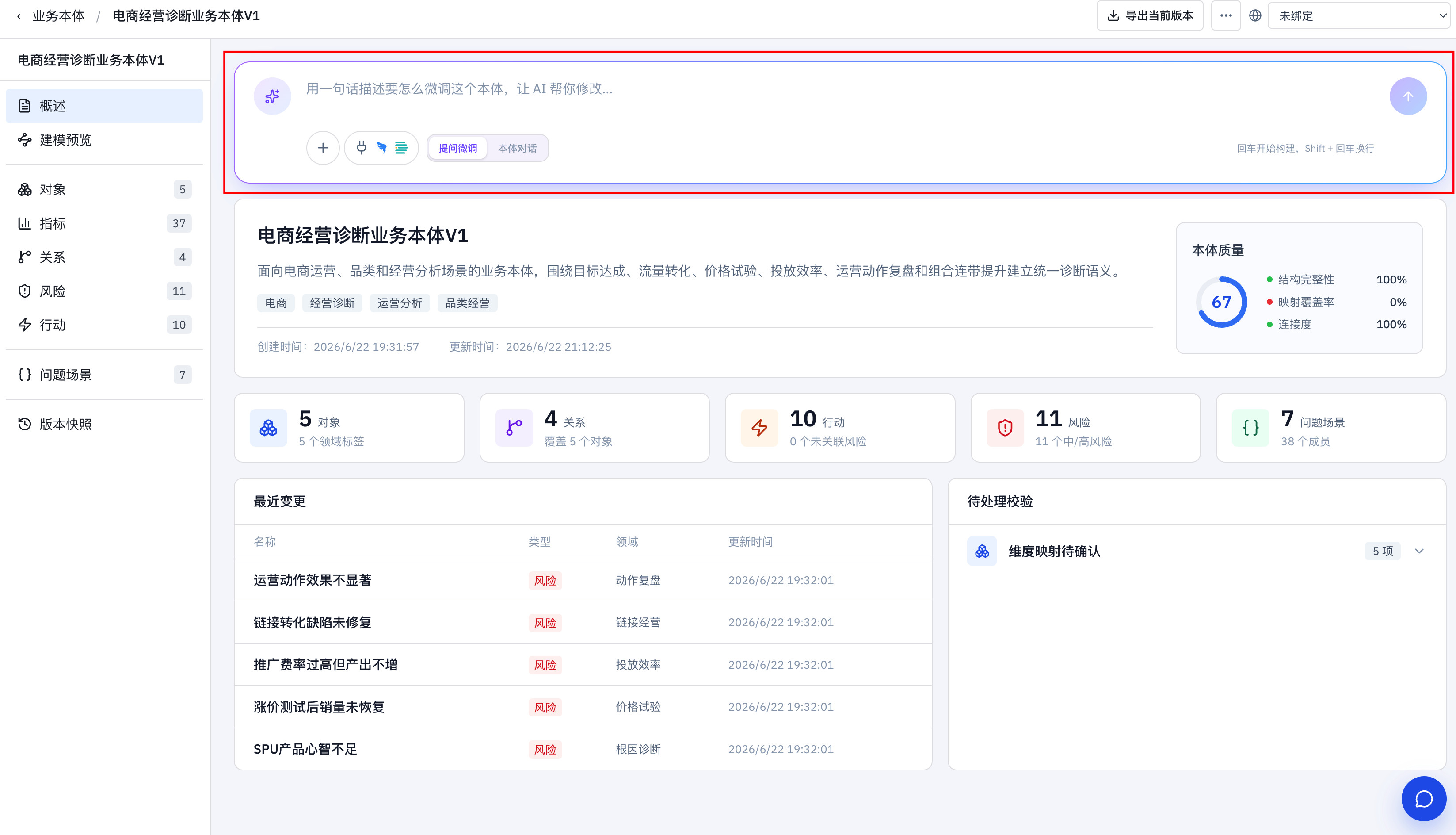
Task: Click the braces icon in 问题场景 card
Action: [1250, 427]
